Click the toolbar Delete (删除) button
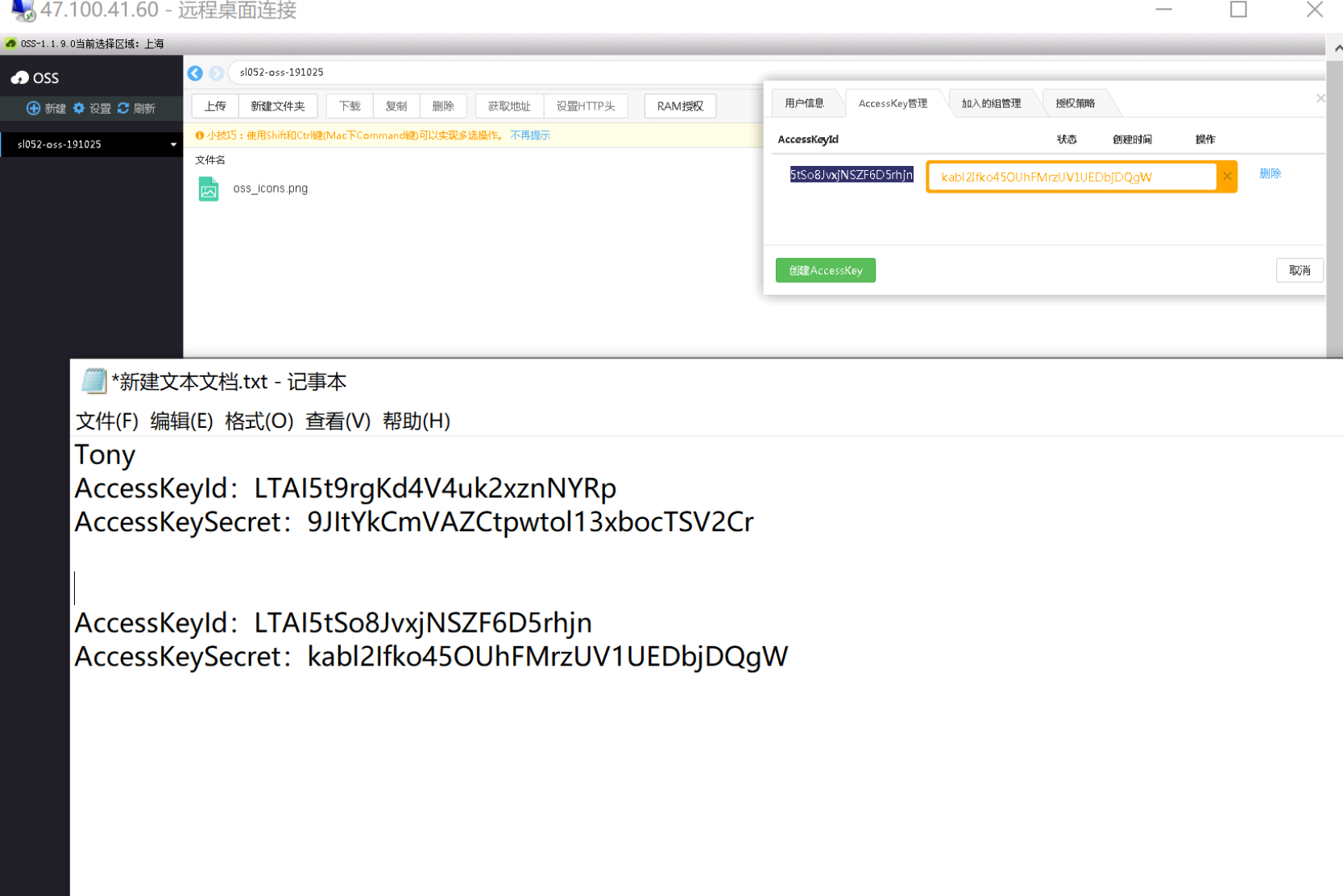The width and height of the screenshot is (1343, 896). tap(443, 106)
